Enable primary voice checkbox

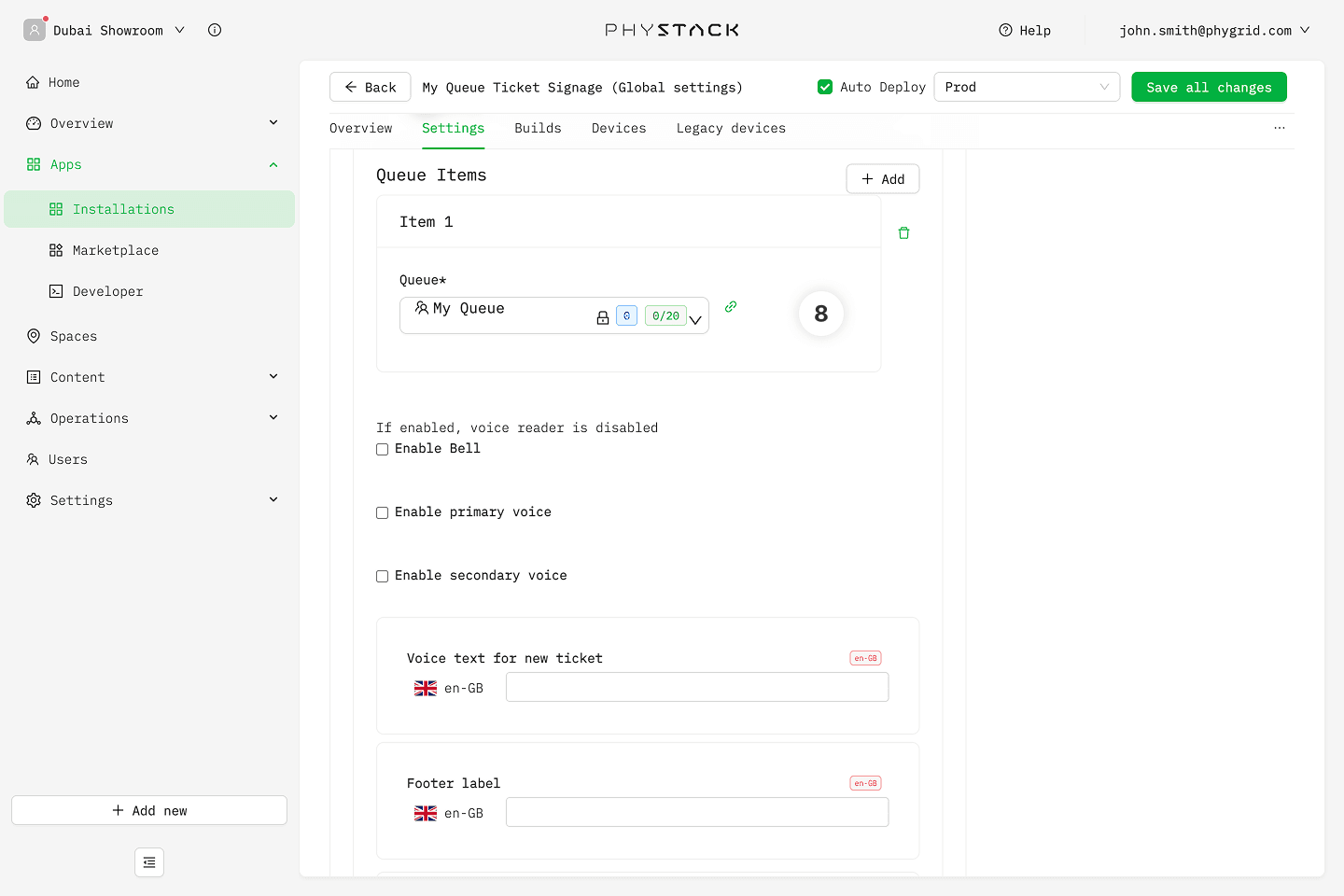tap(383, 513)
